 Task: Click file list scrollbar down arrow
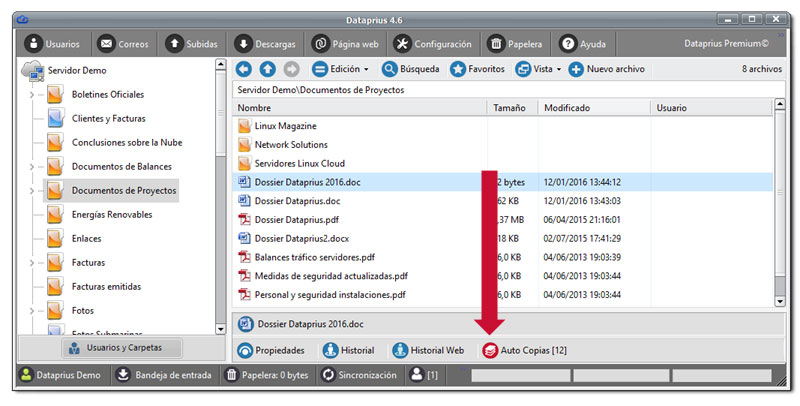coord(780,302)
